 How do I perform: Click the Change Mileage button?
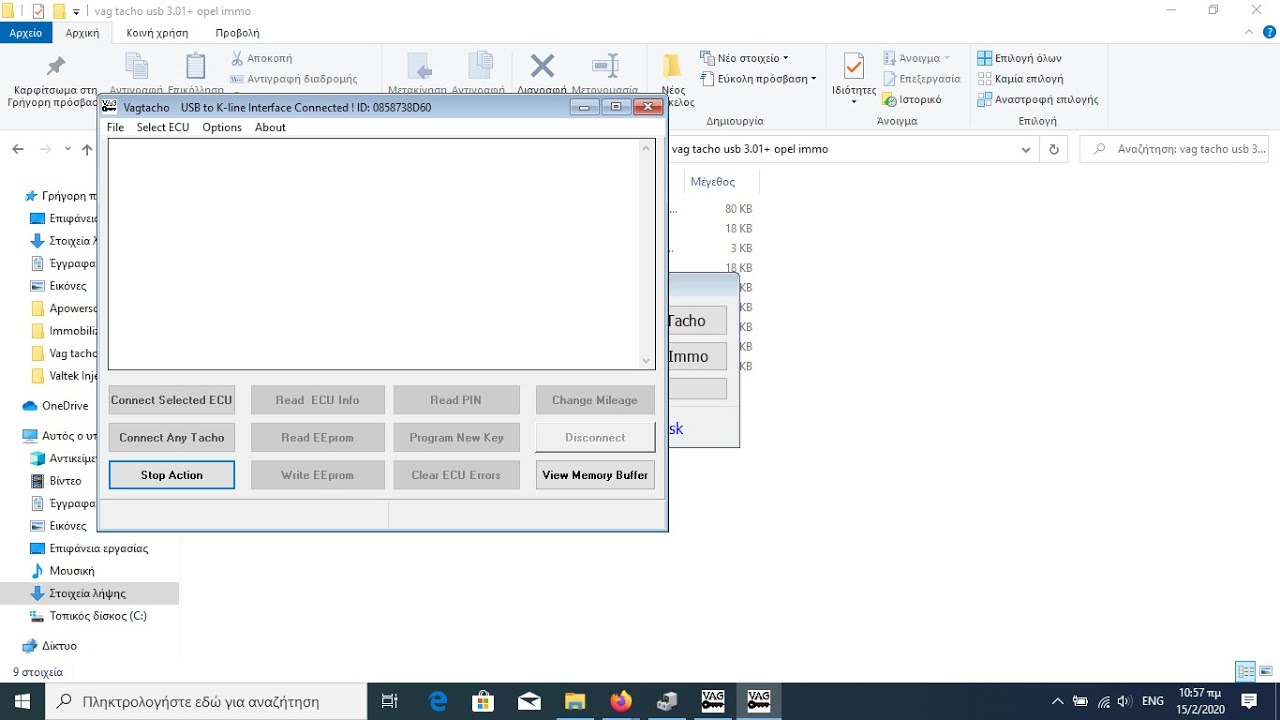pyautogui.click(x=595, y=400)
